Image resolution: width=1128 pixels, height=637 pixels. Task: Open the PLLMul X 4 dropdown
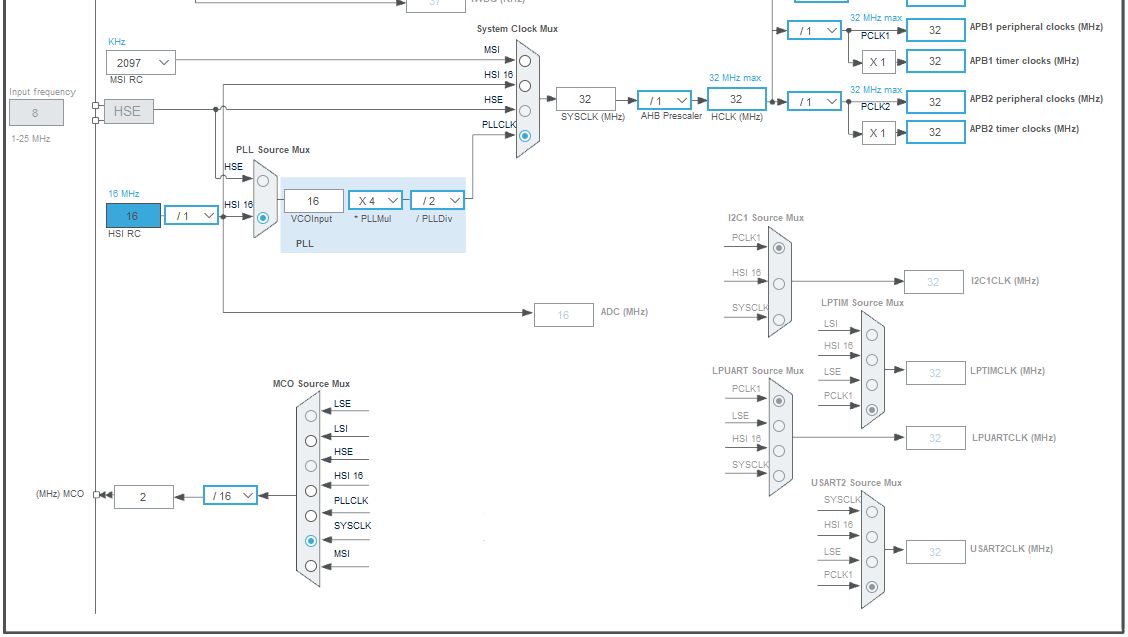point(376,200)
